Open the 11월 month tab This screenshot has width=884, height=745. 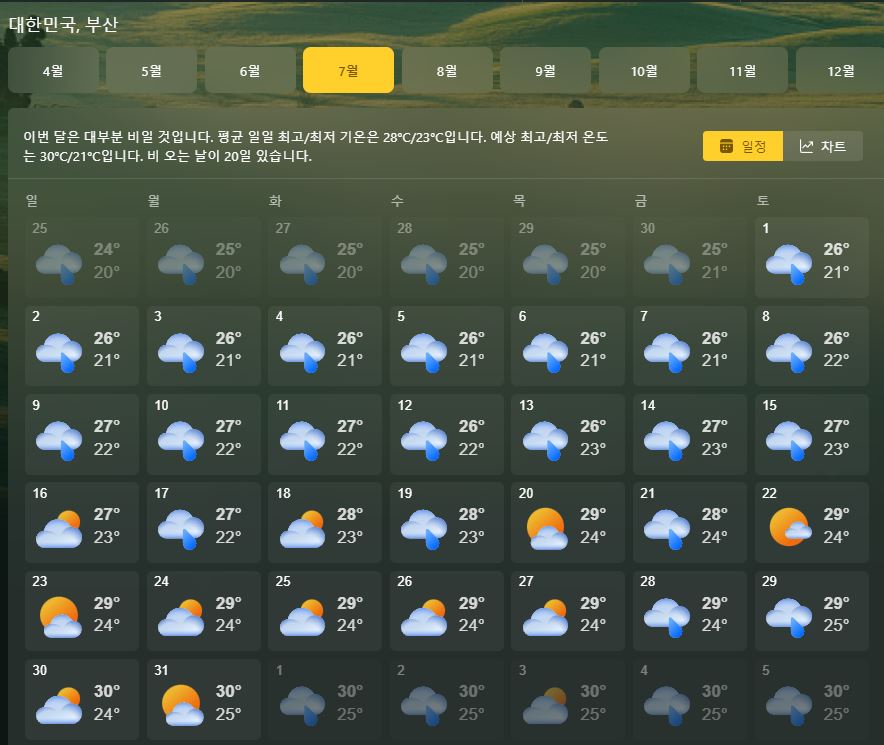pyautogui.click(x=742, y=70)
